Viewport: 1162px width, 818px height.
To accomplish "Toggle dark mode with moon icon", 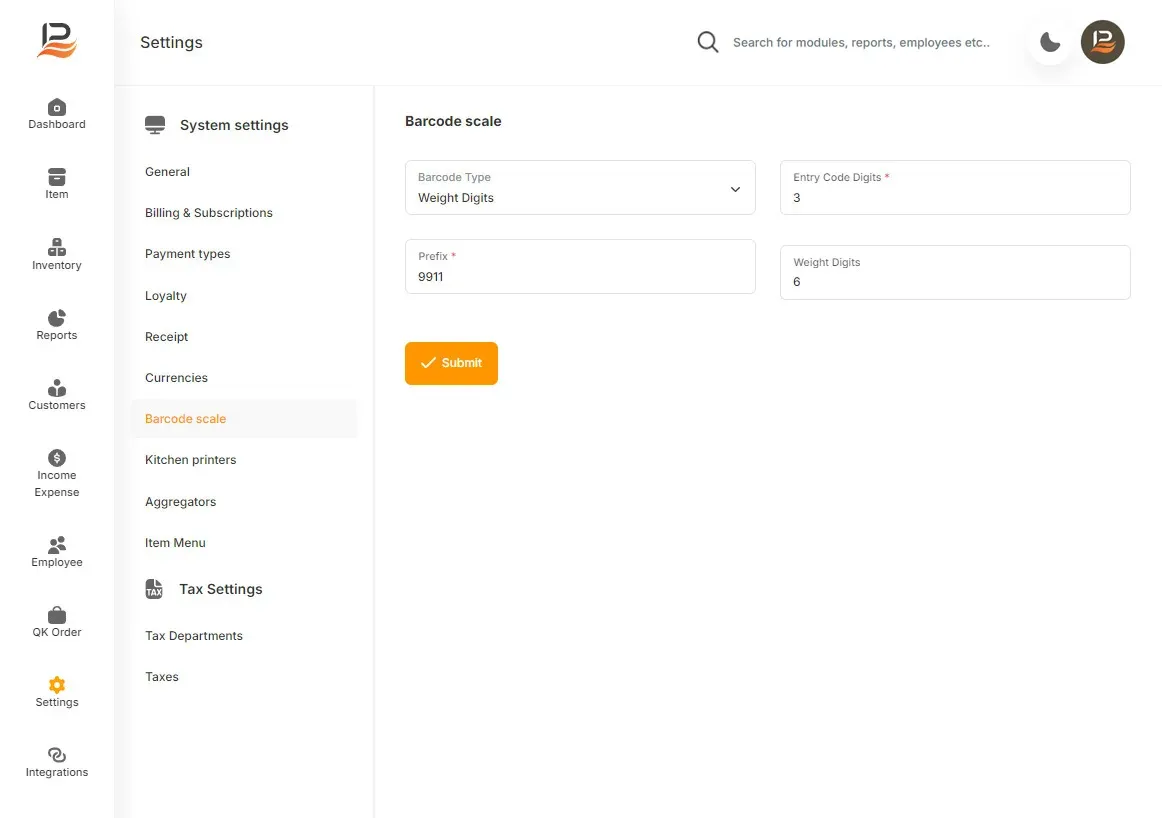I will (1050, 42).
